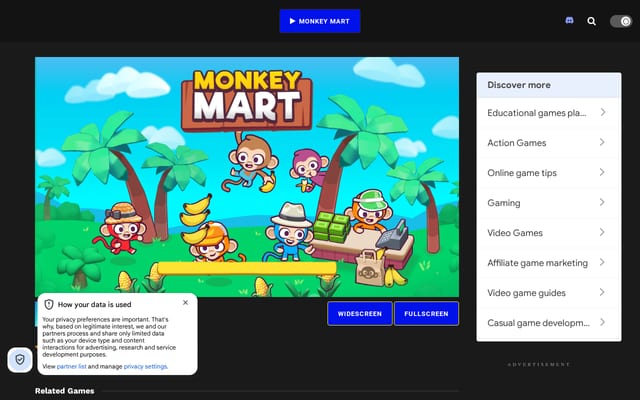640x400 pixels.
Task: Click the Related Games heading
Action: click(64, 391)
